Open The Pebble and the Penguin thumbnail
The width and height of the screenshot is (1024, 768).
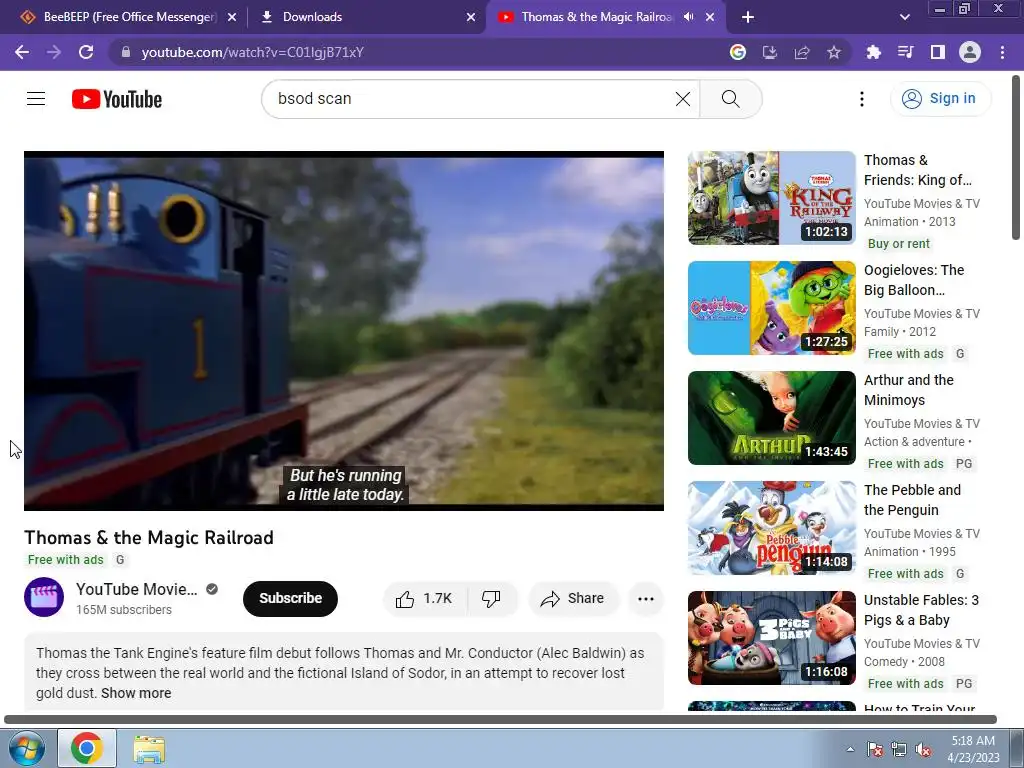pyautogui.click(x=771, y=528)
